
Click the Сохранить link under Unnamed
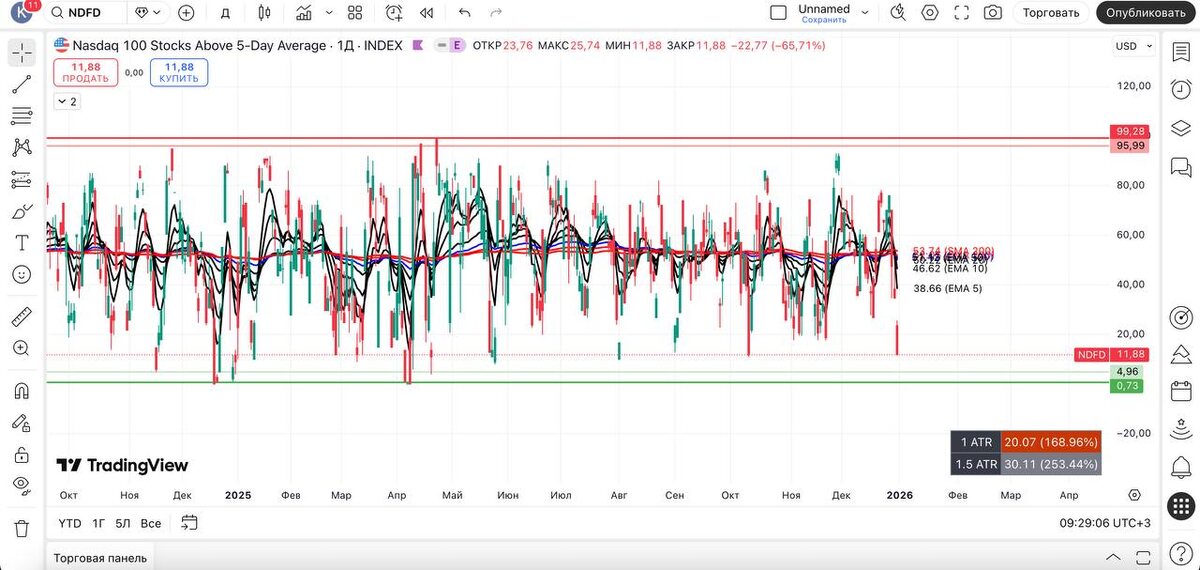(824, 19)
